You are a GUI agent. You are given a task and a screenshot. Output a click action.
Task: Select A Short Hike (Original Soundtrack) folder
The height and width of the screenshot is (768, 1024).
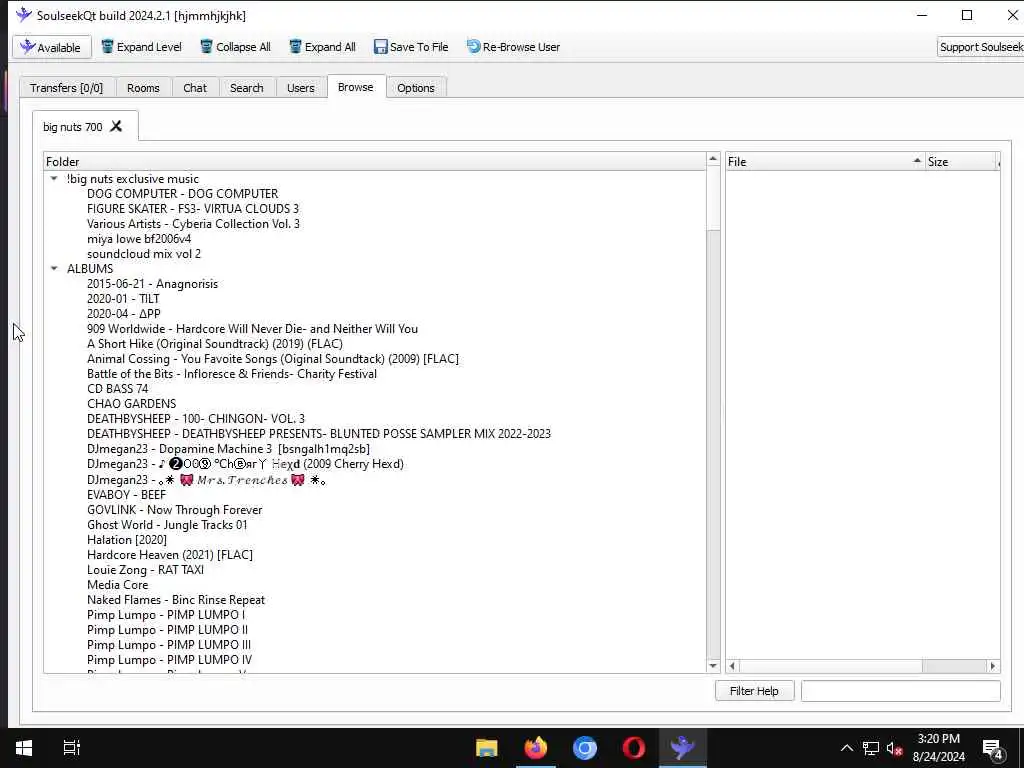coord(215,344)
